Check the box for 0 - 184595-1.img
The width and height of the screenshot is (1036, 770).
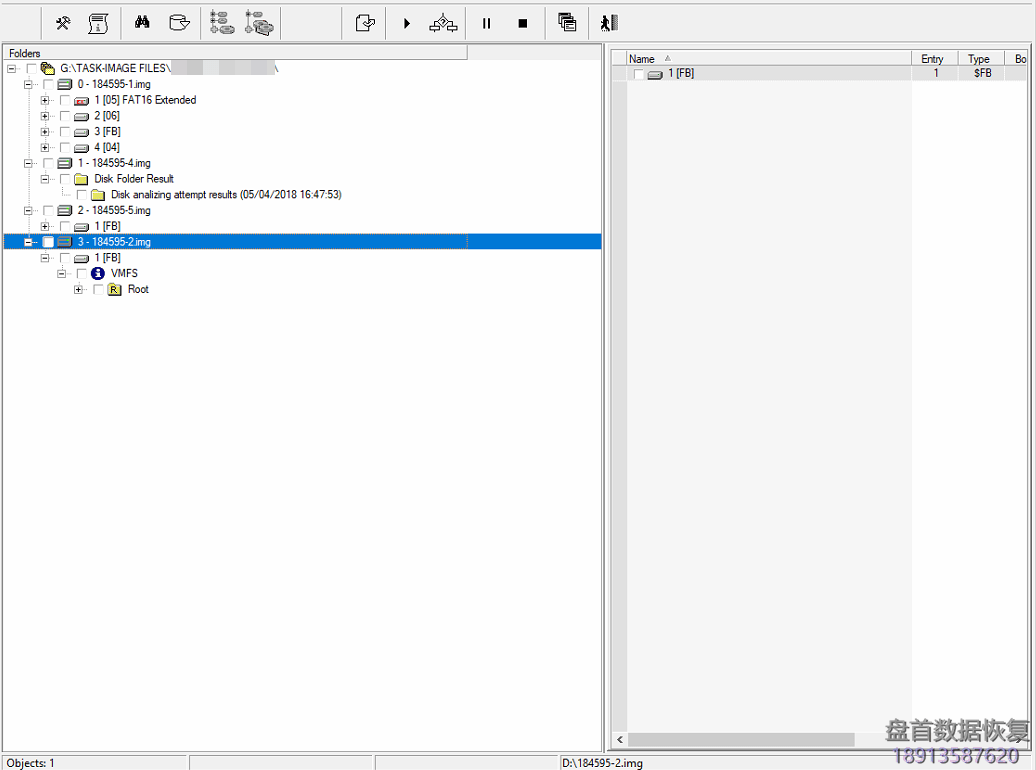coord(48,84)
